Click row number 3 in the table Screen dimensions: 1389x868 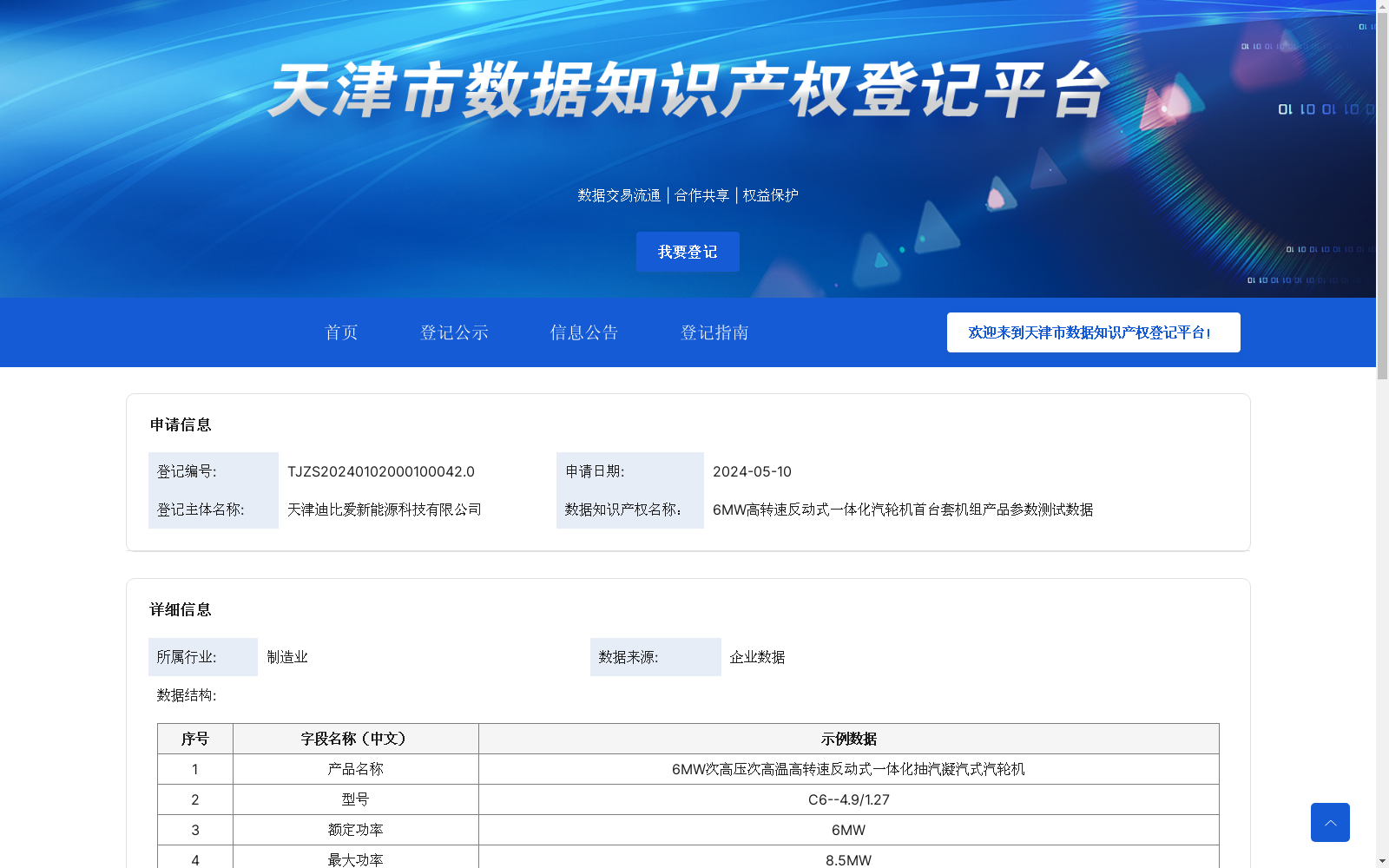coord(195,830)
